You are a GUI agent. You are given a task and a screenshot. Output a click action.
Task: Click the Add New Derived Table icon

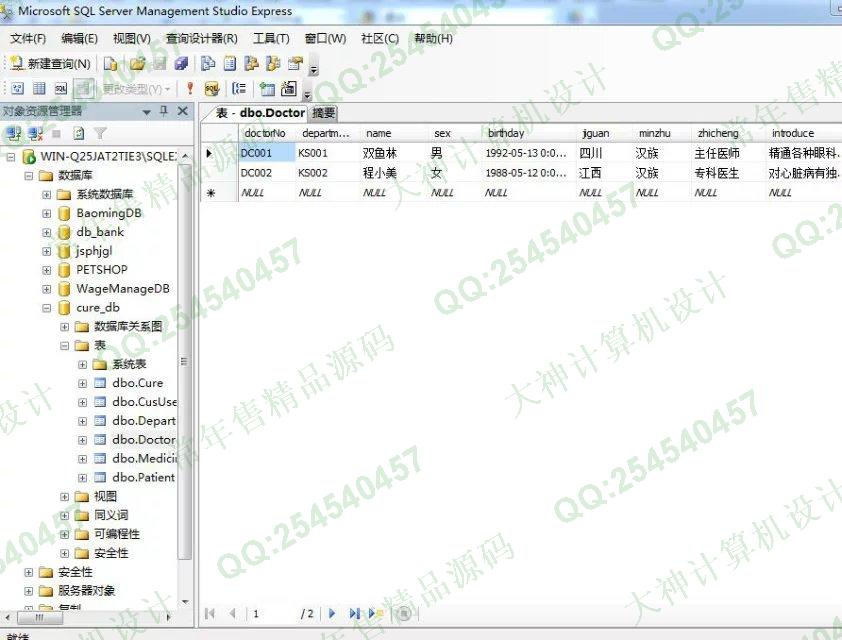click(x=289, y=89)
